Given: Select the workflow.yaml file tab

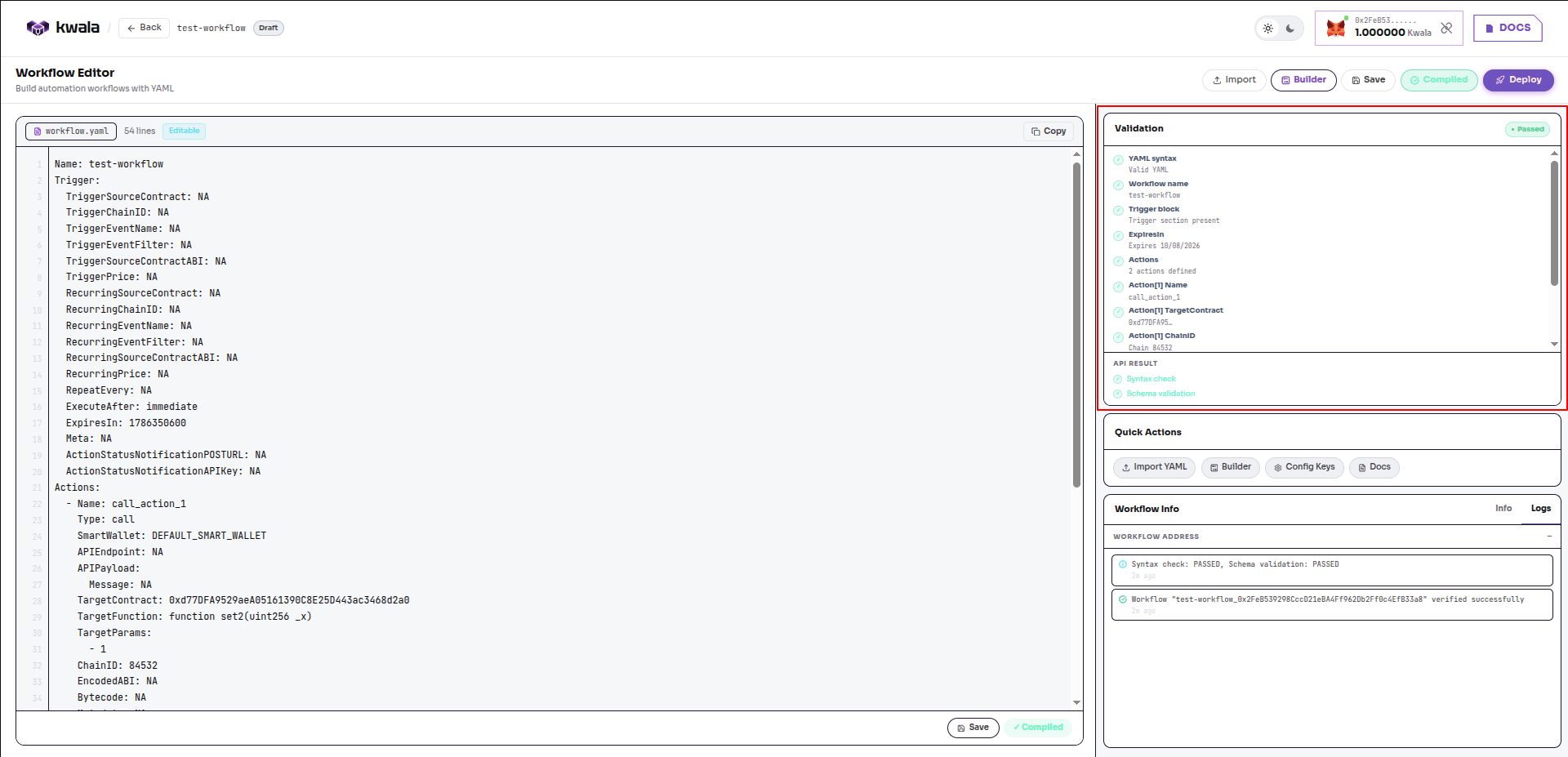Looking at the screenshot, I should click(71, 131).
